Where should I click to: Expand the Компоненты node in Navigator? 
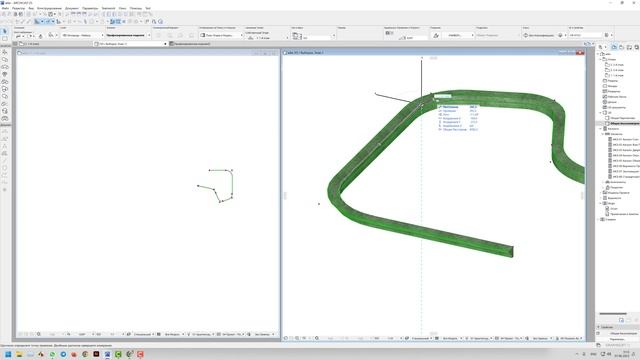[603, 182]
